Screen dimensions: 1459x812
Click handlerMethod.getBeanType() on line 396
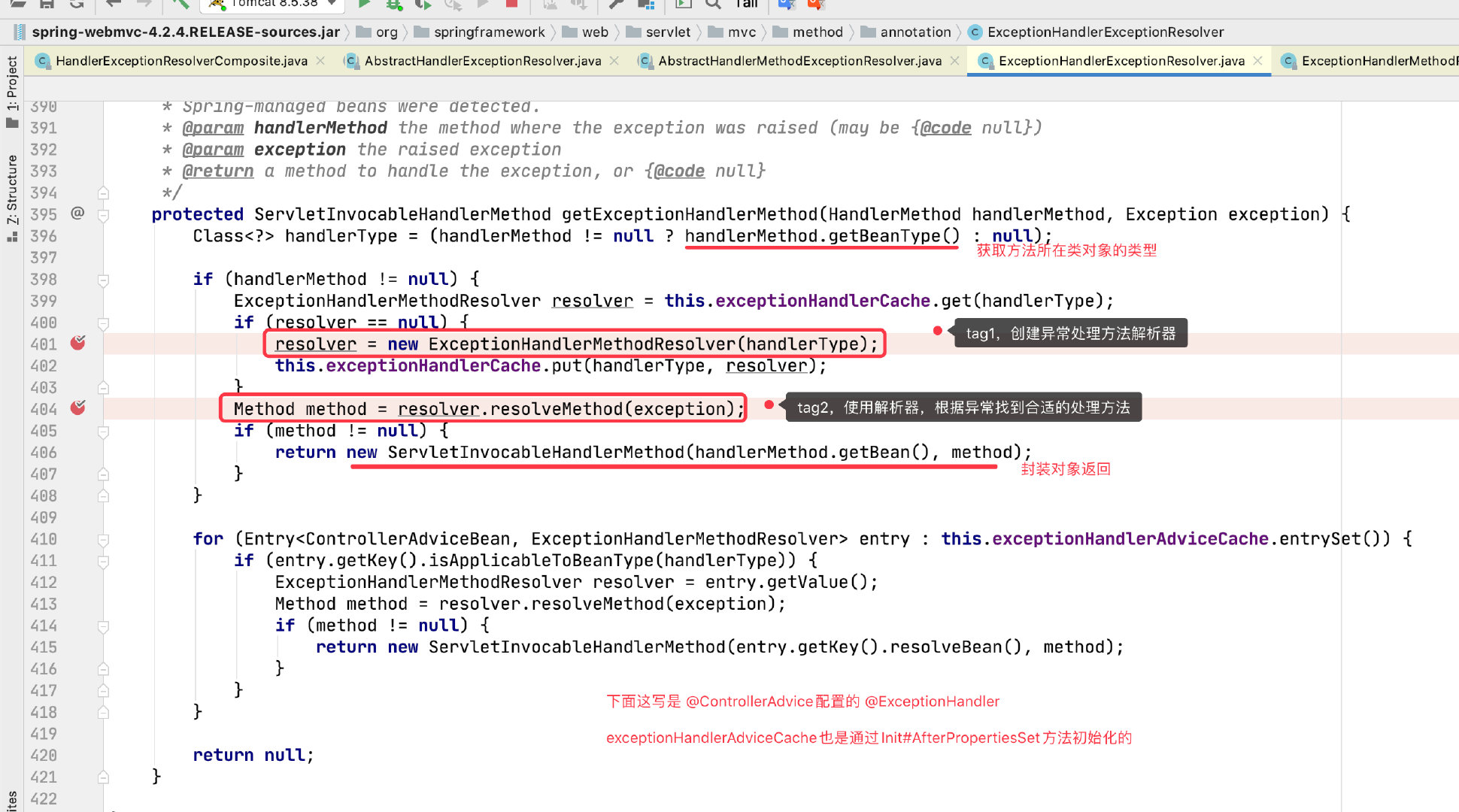822,236
